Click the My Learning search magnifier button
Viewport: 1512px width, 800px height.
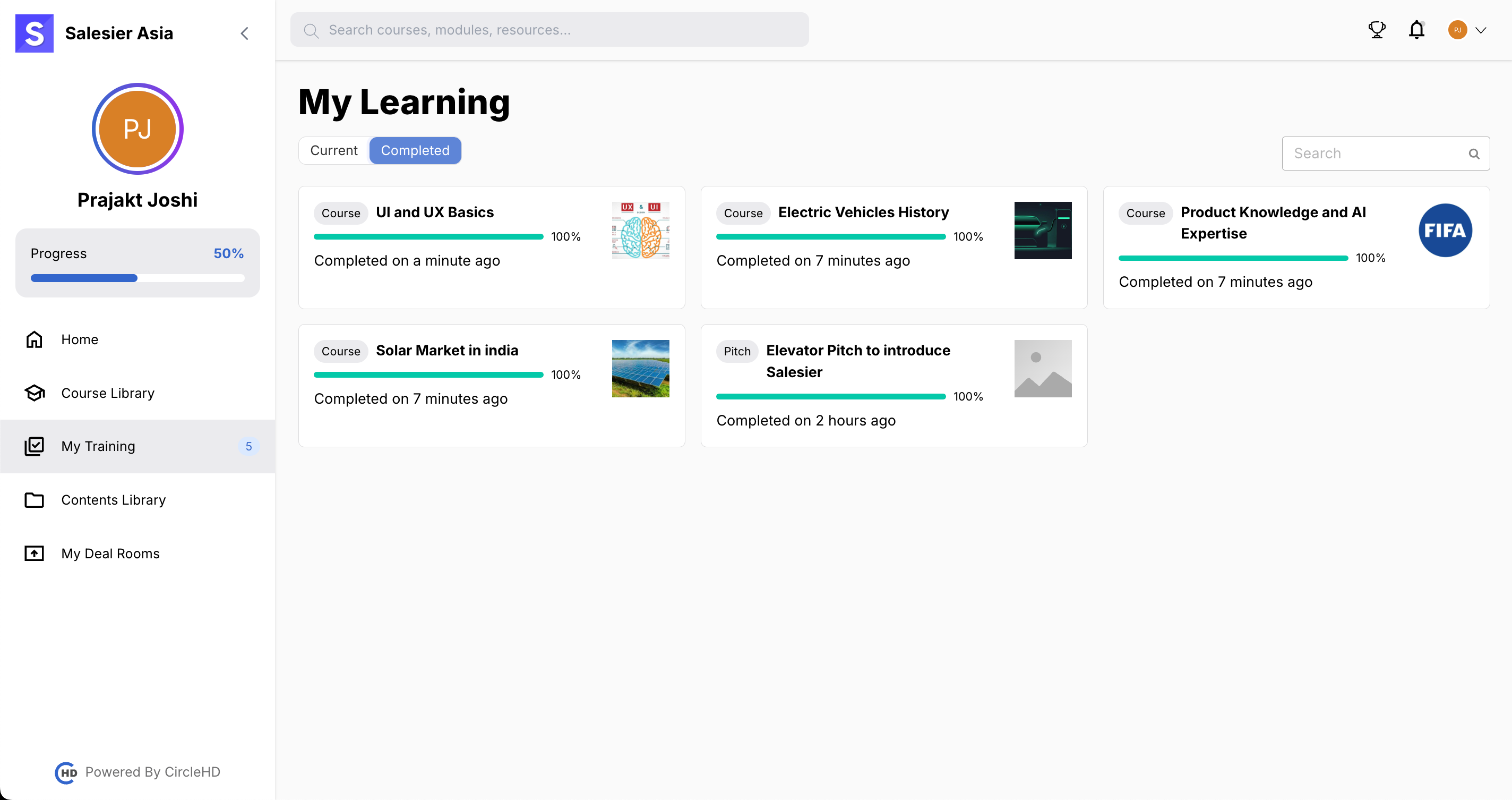(1474, 154)
